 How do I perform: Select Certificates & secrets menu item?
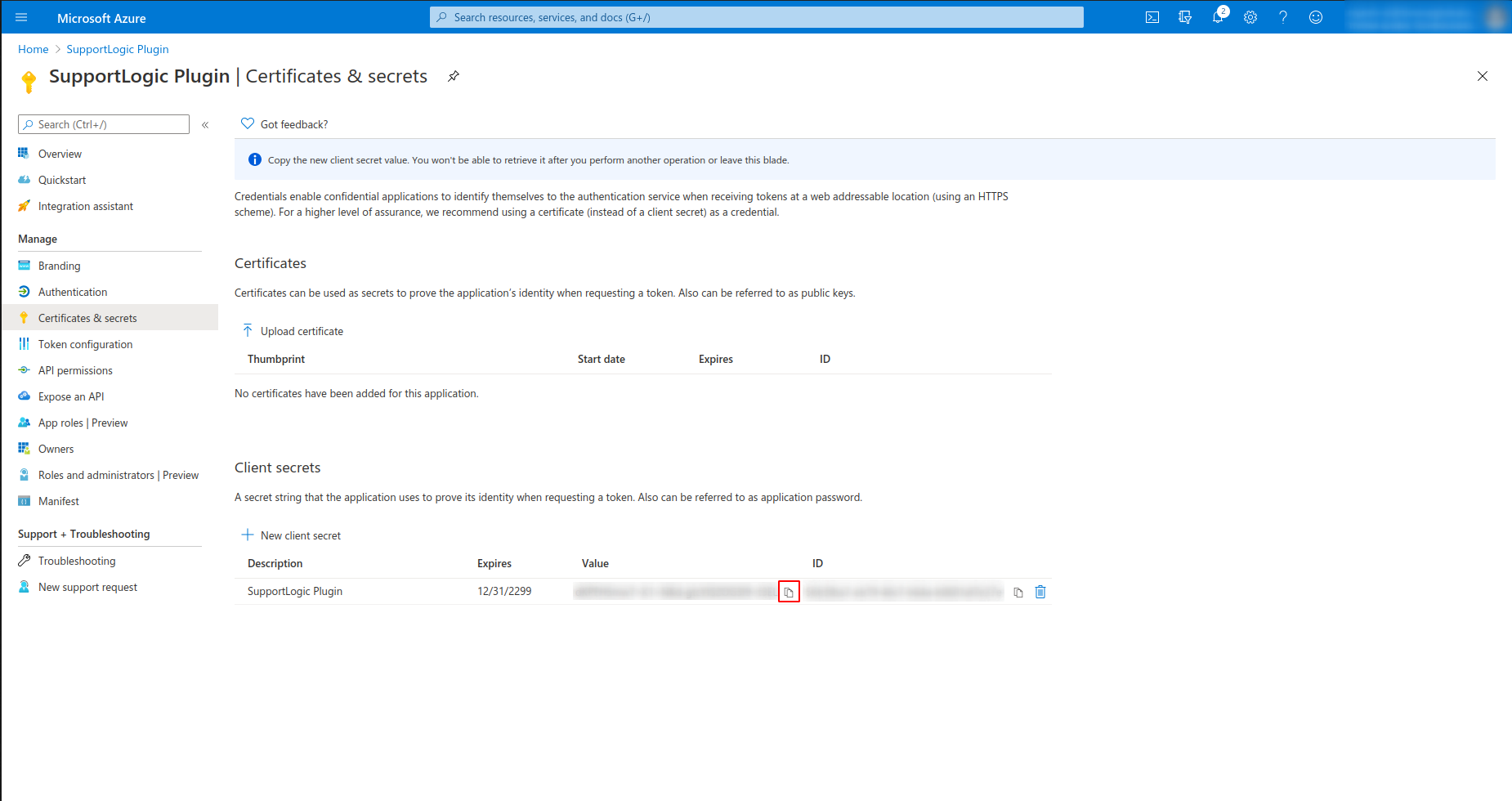[x=110, y=318]
